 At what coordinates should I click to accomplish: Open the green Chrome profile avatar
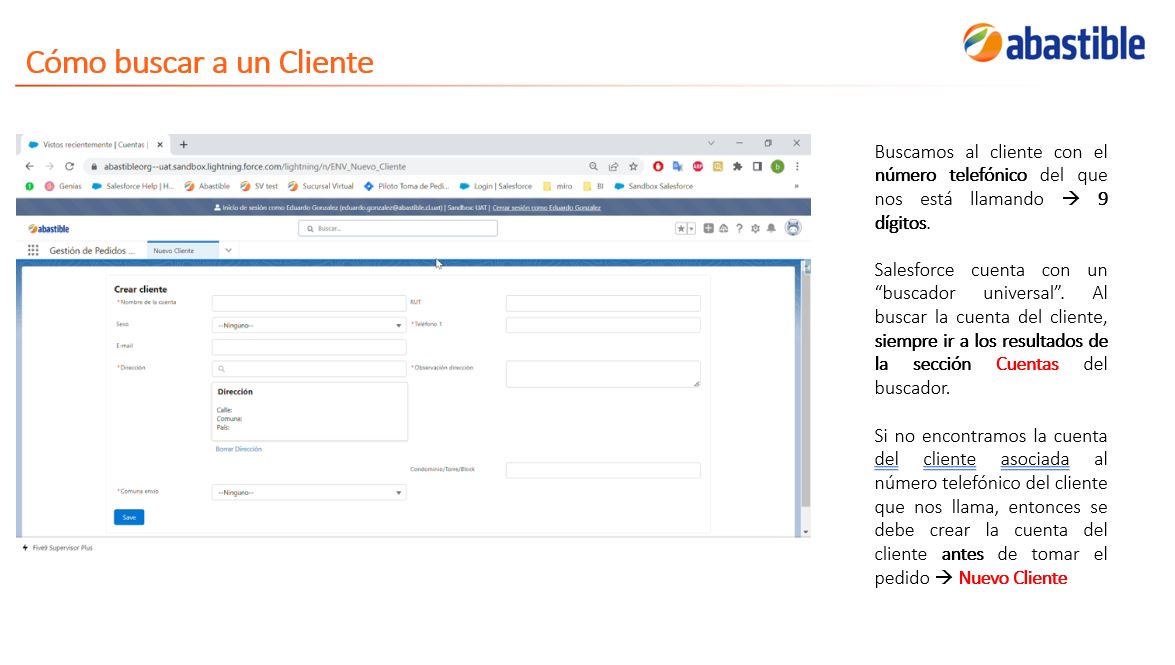coord(778,166)
